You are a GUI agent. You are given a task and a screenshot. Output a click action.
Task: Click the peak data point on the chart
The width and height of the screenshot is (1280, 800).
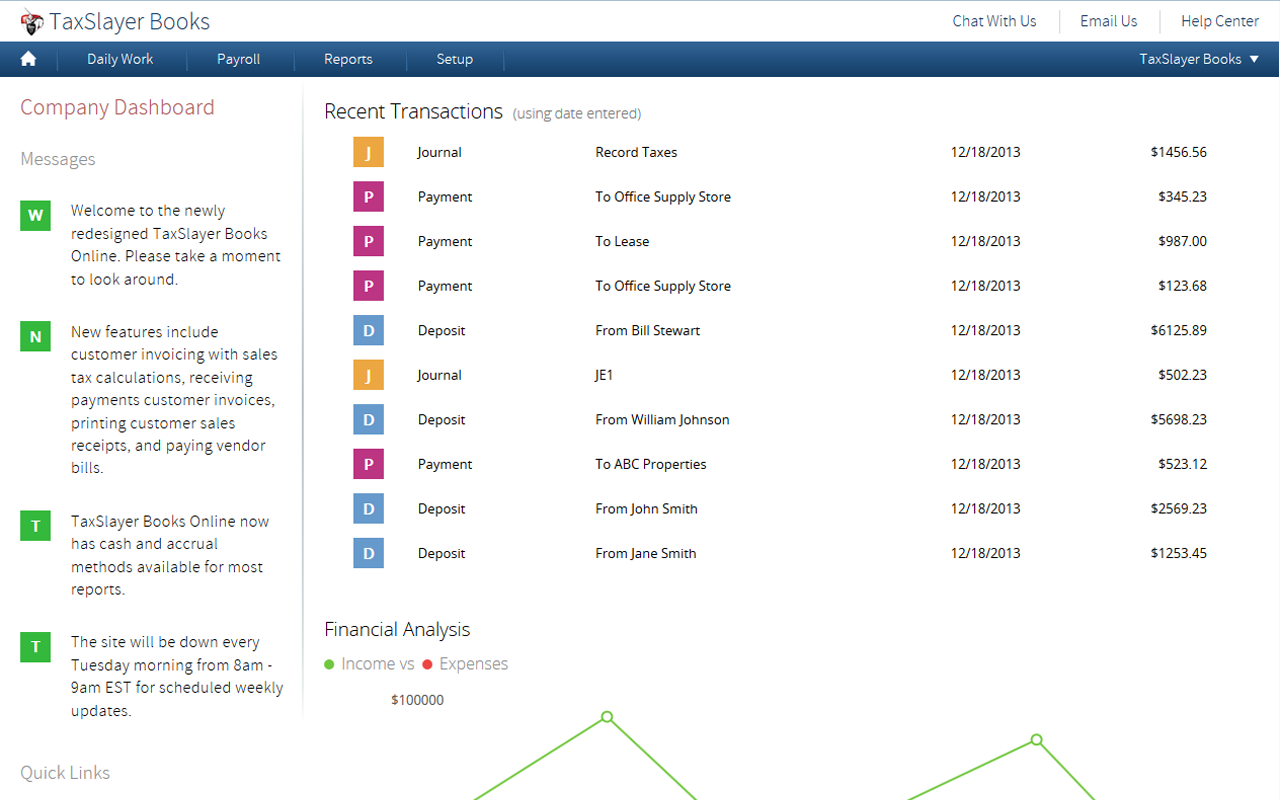tap(607, 717)
